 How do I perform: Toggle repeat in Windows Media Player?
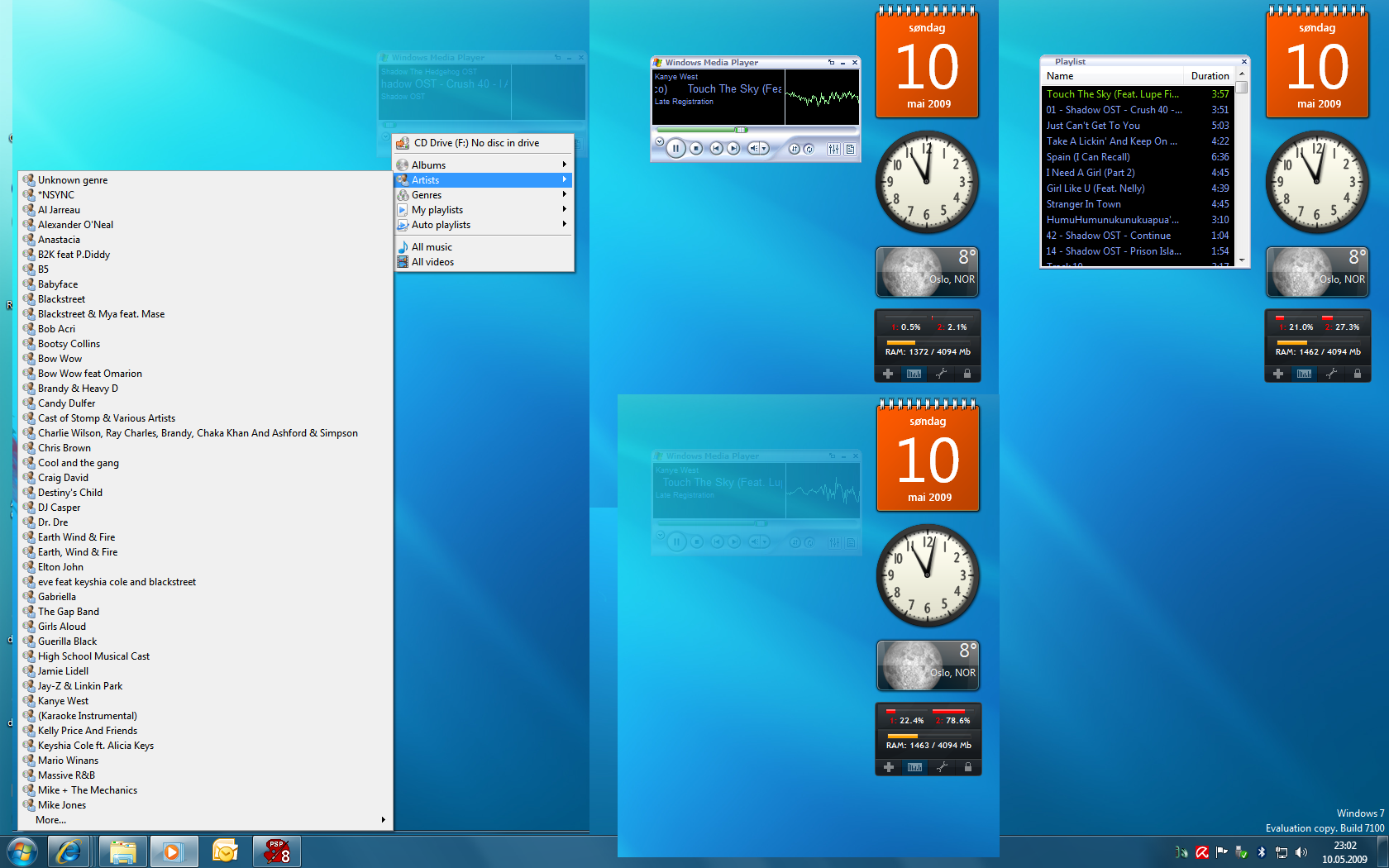(x=809, y=149)
